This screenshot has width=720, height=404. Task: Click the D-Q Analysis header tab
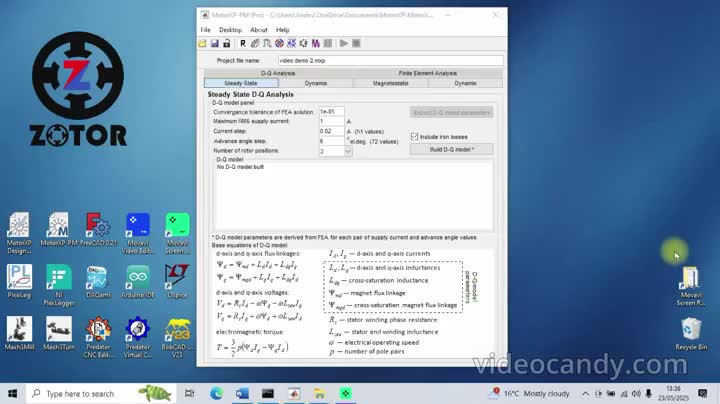click(278, 73)
